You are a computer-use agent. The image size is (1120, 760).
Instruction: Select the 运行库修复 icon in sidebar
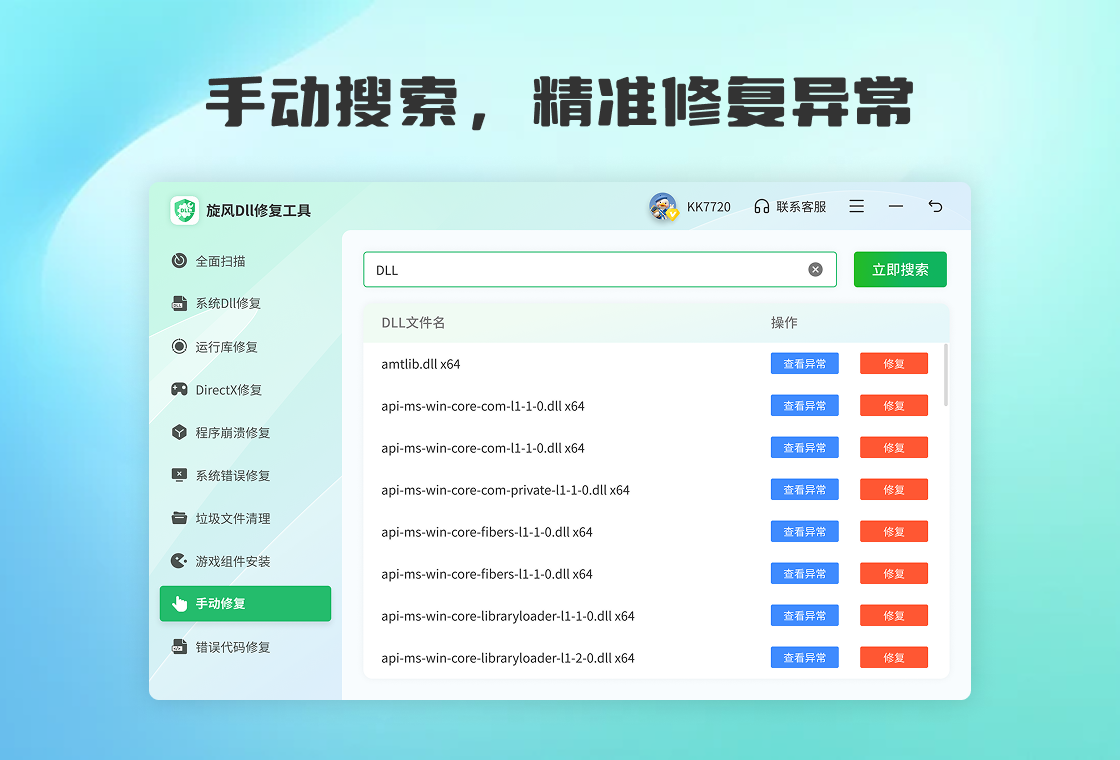(179, 347)
